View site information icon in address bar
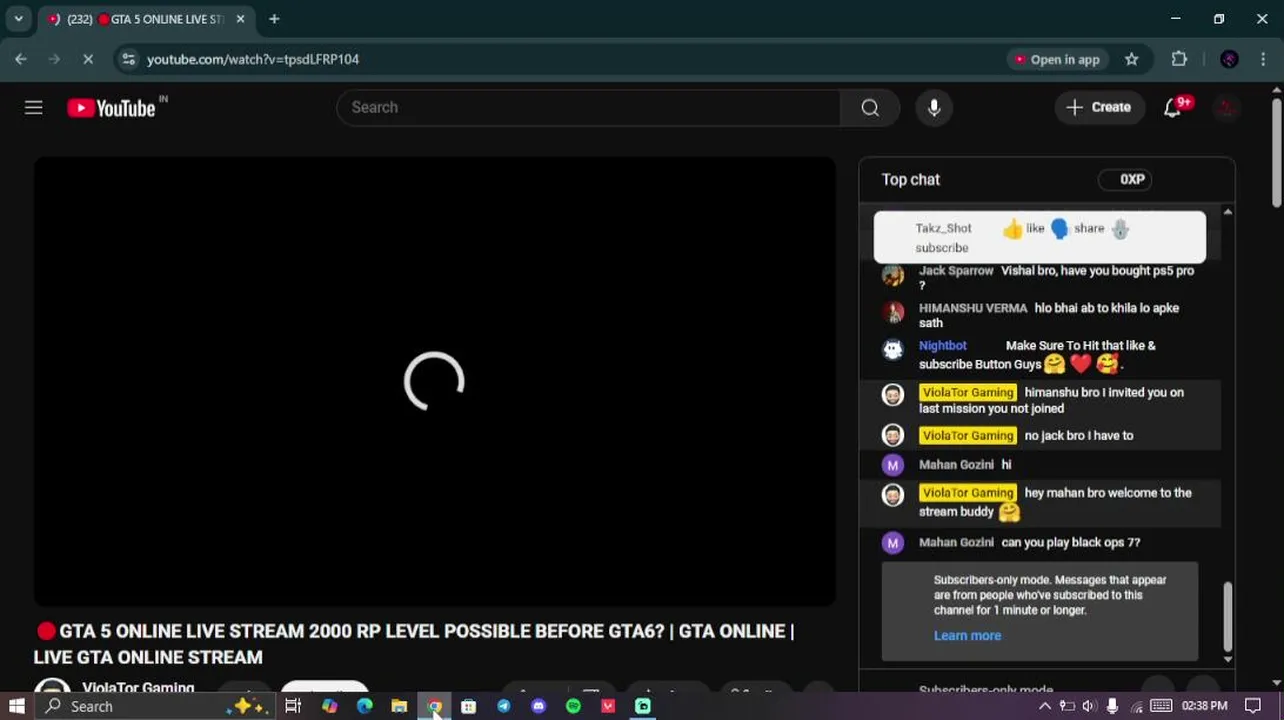Image resolution: width=1284 pixels, height=720 pixels. point(128,59)
